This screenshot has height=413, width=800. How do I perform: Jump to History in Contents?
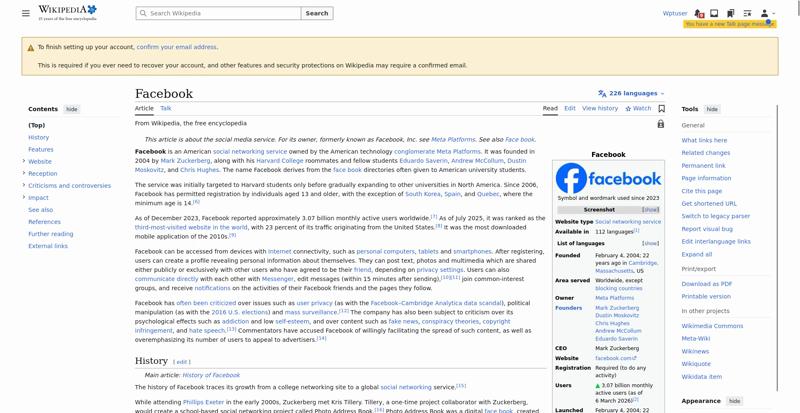pos(39,137)
